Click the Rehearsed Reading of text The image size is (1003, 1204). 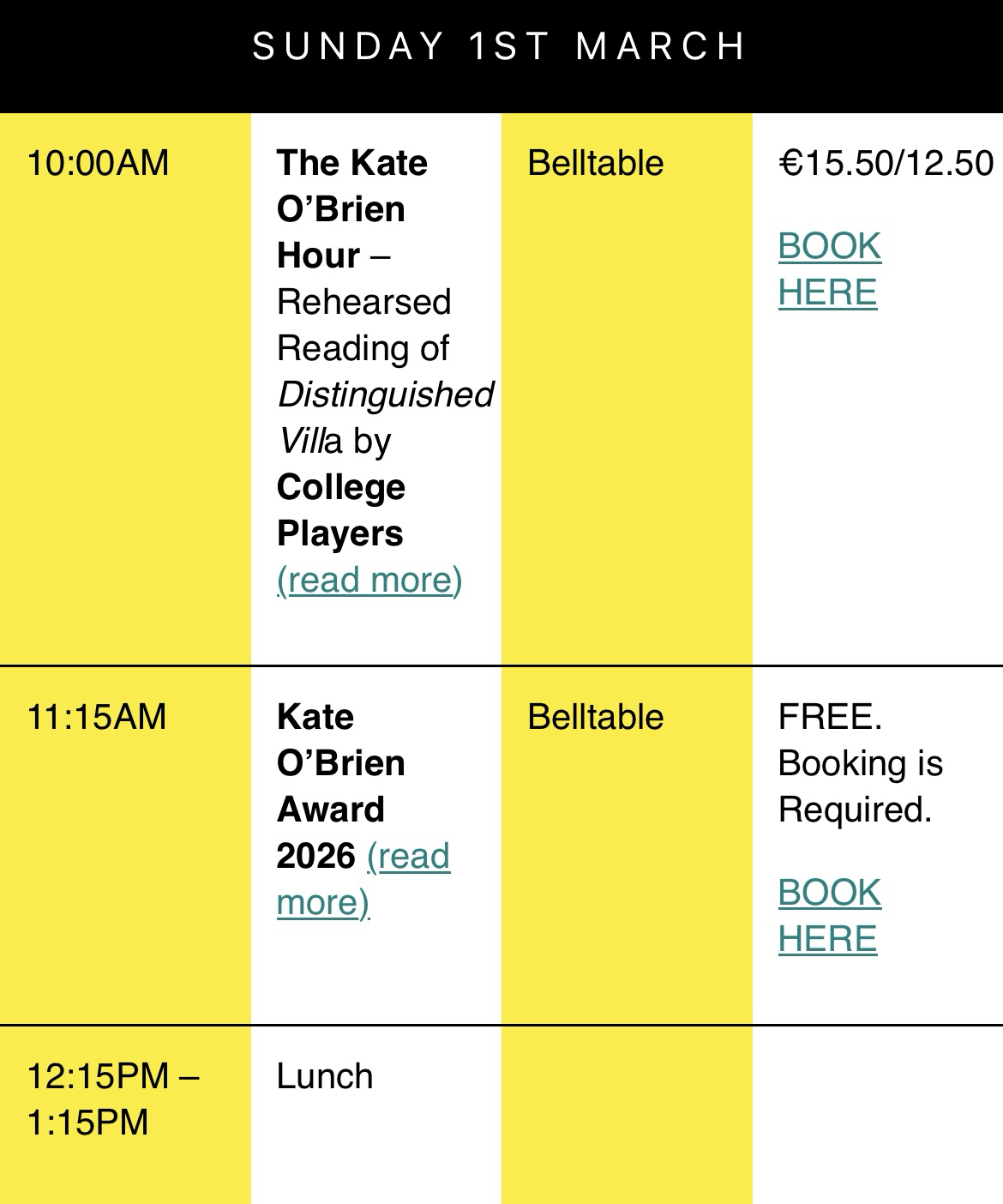363,325
